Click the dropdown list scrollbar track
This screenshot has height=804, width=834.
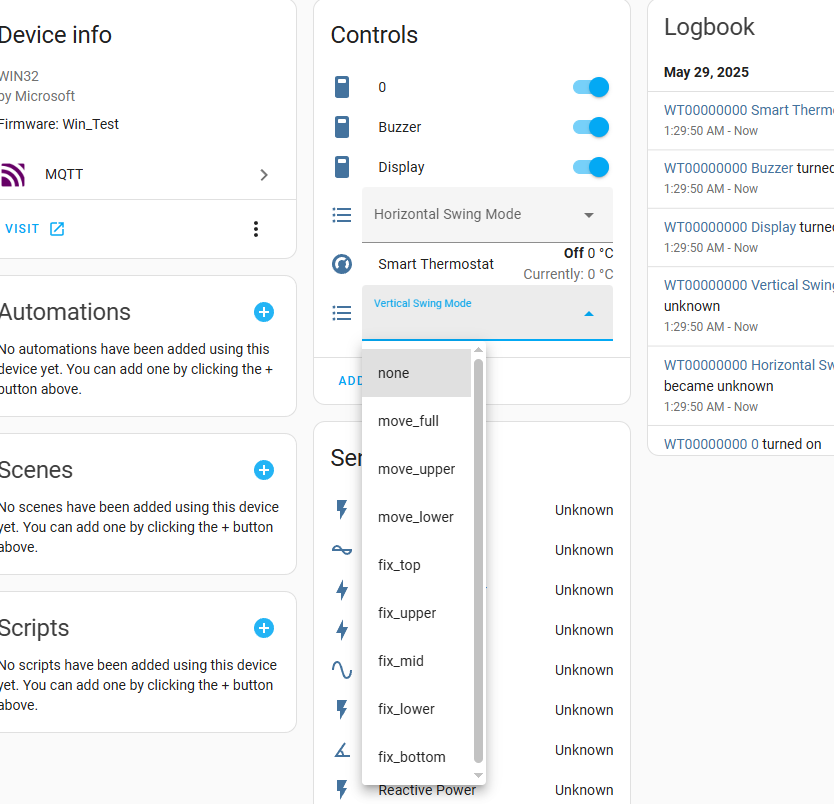click(x=478, y=562)
